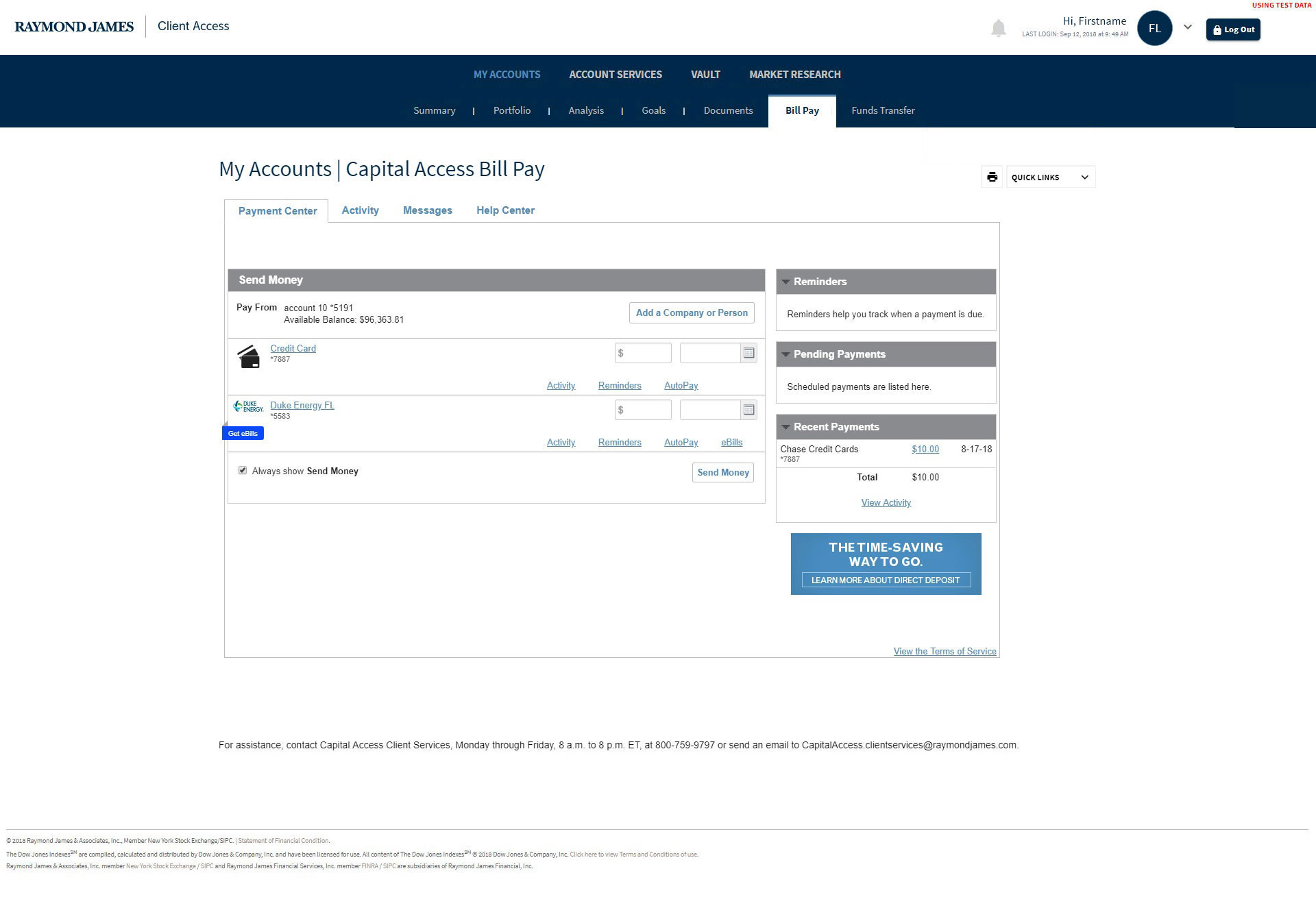Click the Credit Card wallet icon
Screen dimensions: 1316x908
pos(248,356)
